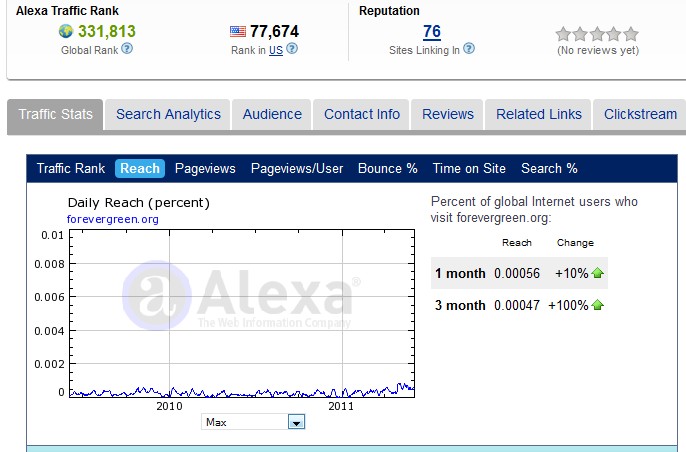
Task: Click the Change column header in table
Action: (x=575, y=243)
